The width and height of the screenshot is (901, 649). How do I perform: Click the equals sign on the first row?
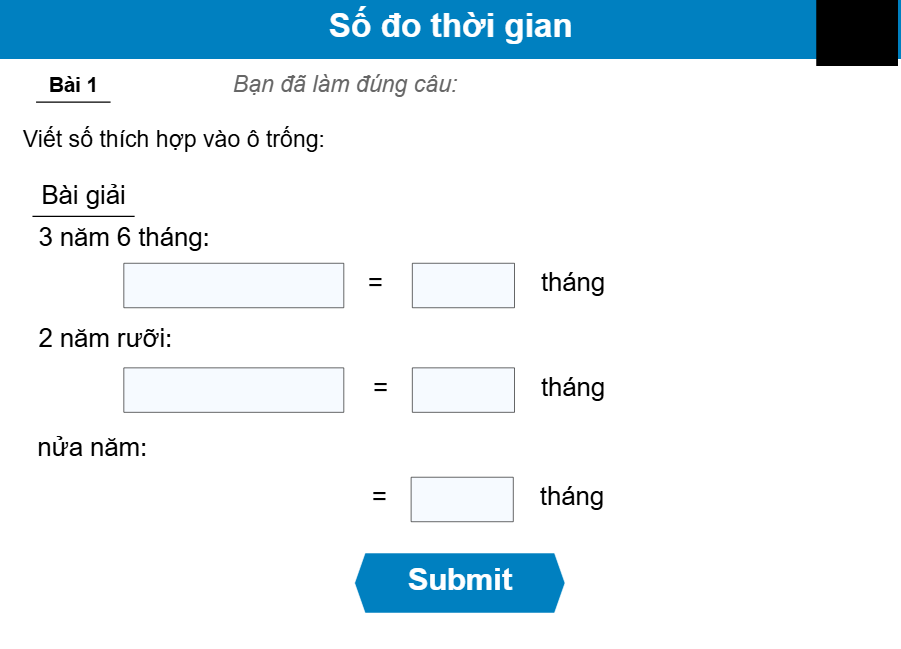[376, 284]
